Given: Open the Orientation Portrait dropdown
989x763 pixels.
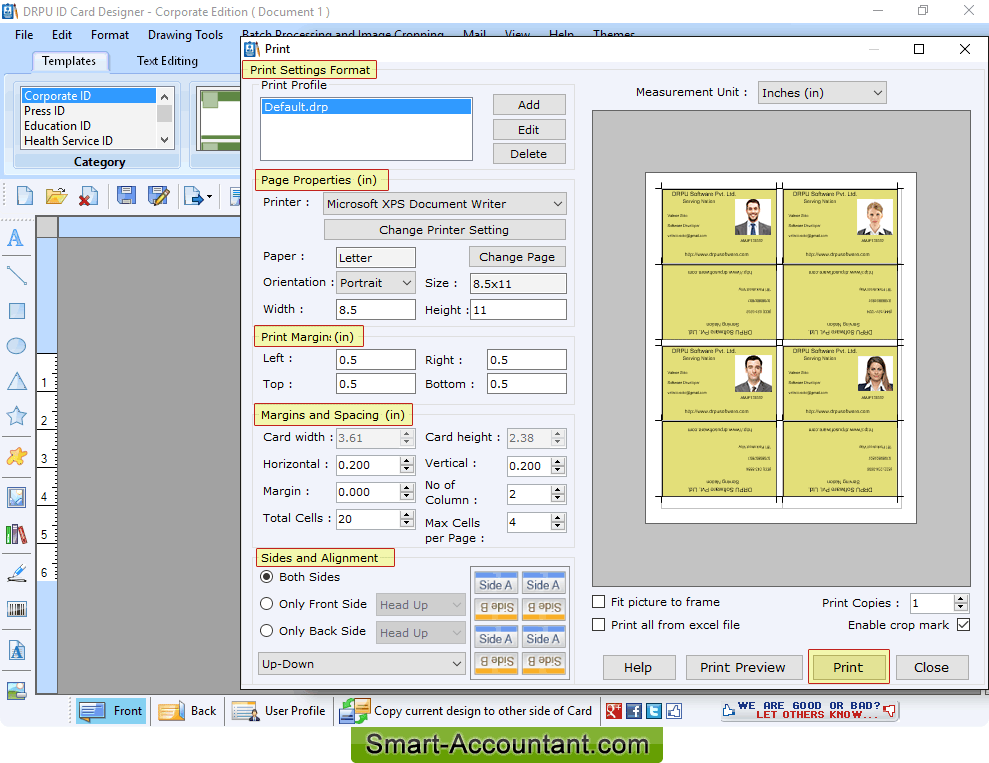Looking at the screenshot, I should pos(375,283).
